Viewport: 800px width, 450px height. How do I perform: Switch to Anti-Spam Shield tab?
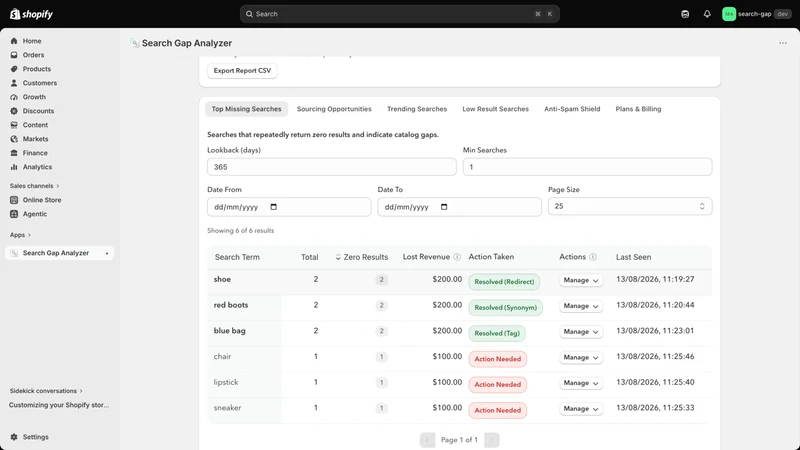(572, 109)
